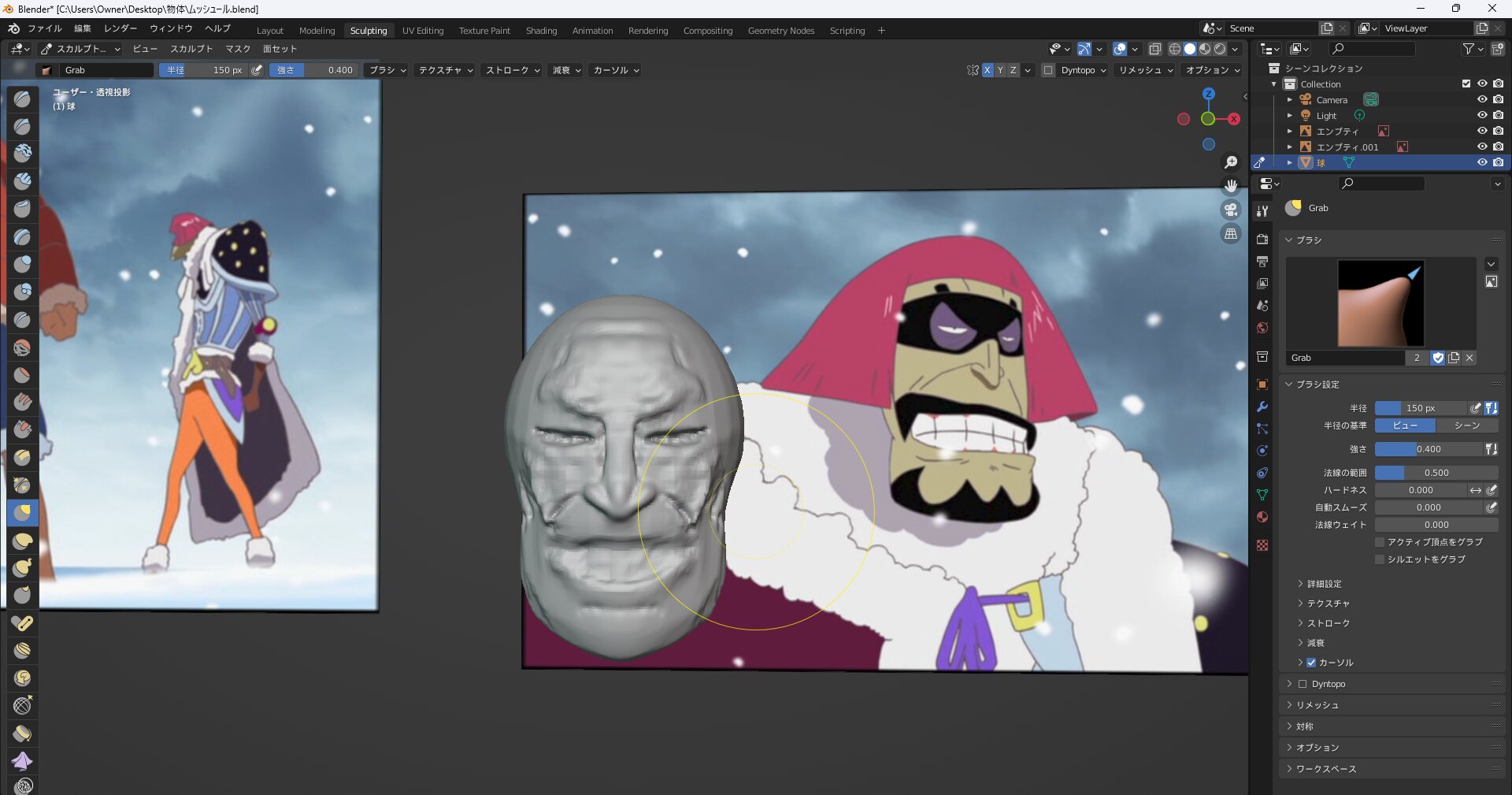
Task: Expand the リメッシュ panel in properties
Action: [1317, 705]
